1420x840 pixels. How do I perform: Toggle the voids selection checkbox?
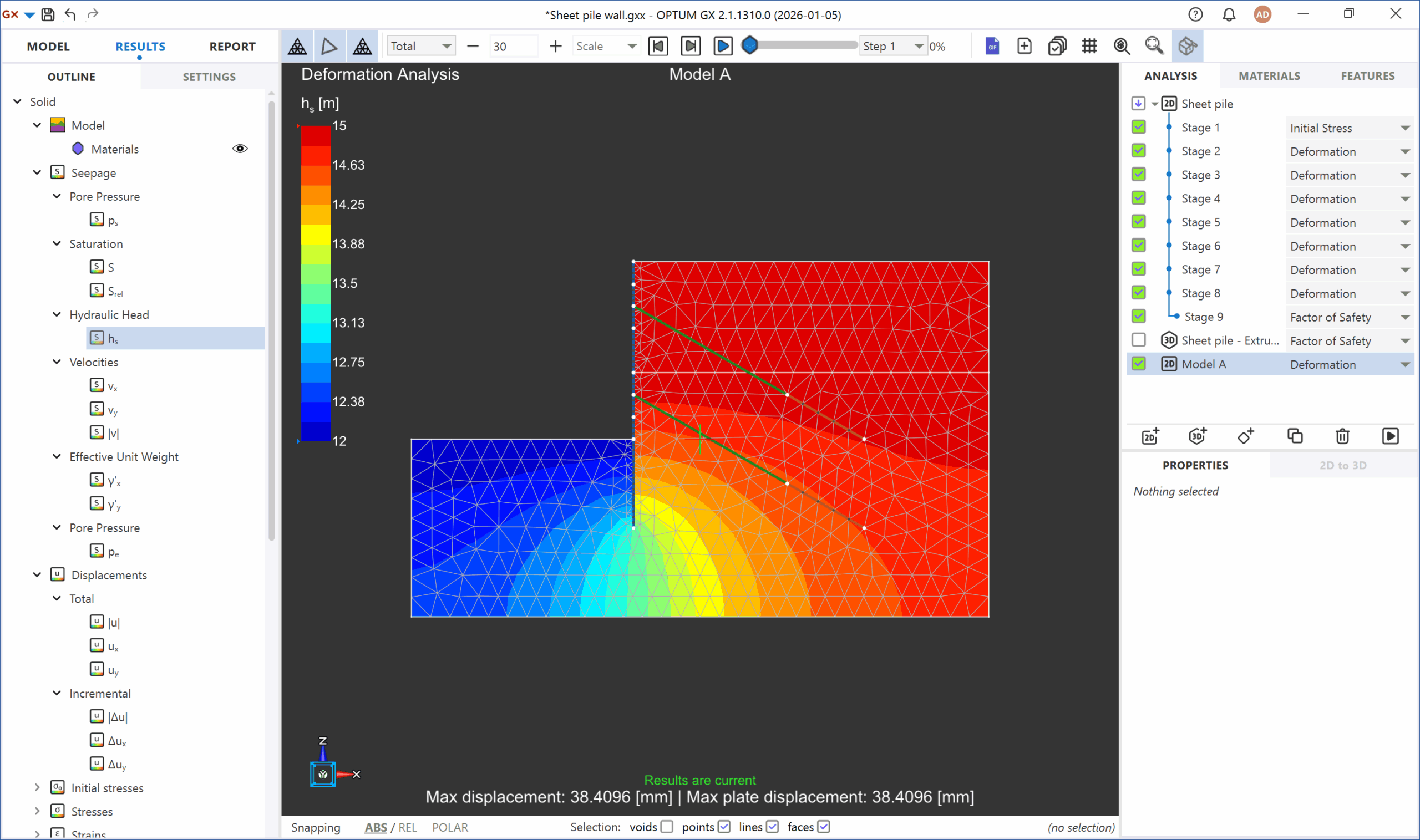667,827
